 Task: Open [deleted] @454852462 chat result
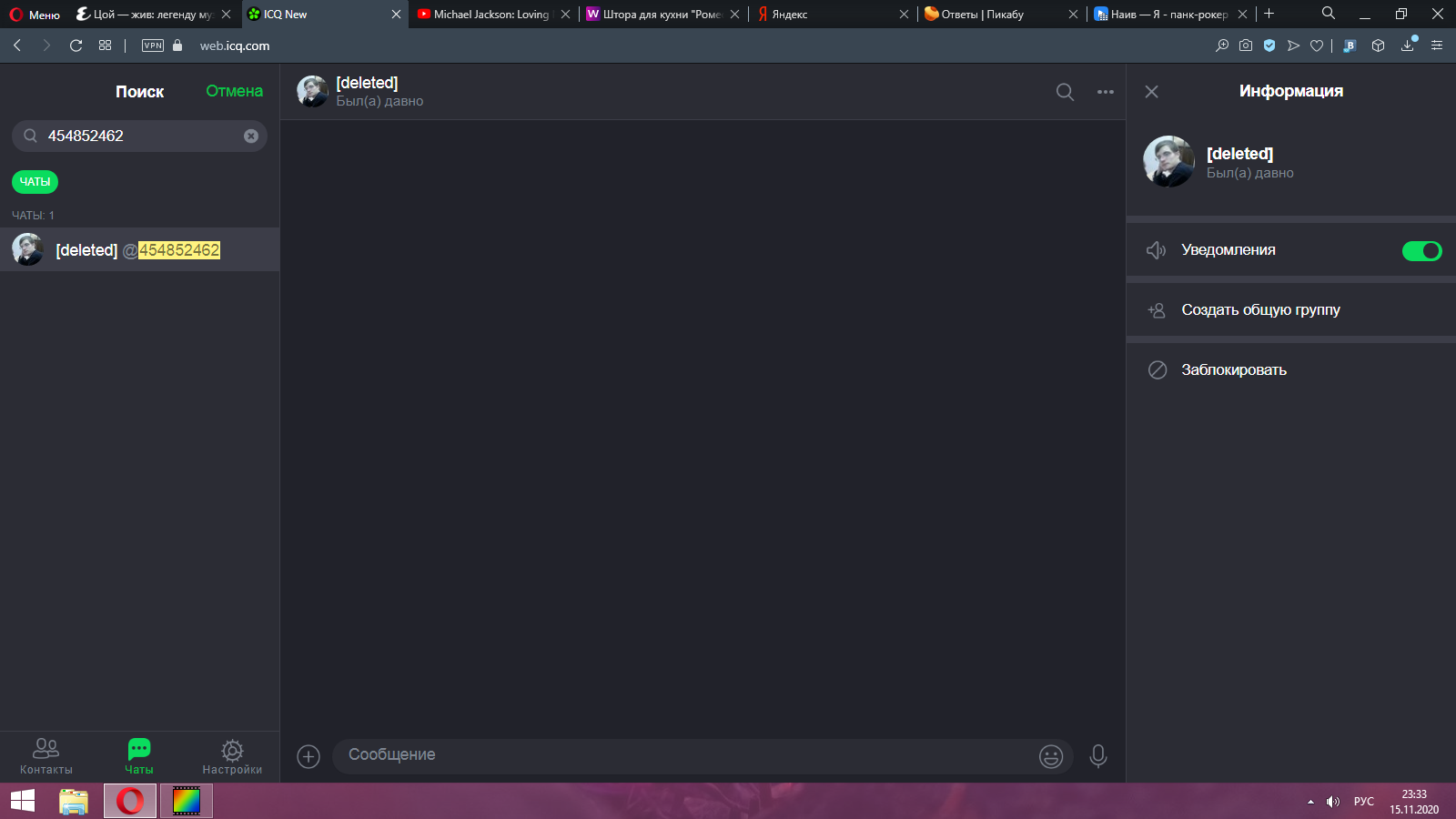tap(139, 249)
